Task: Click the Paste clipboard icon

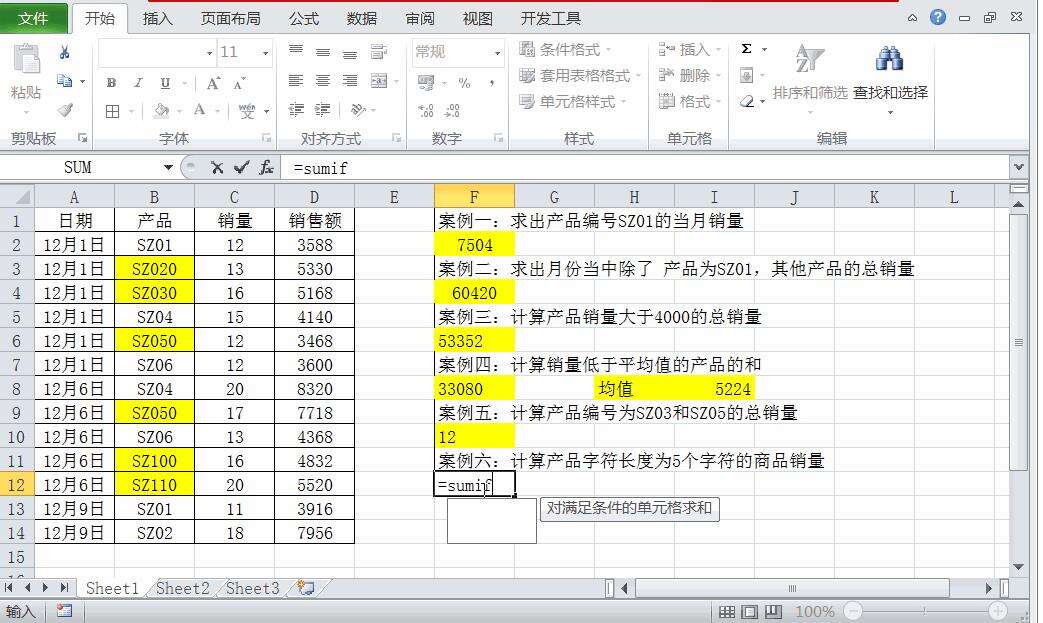Action: coord(27,60)
